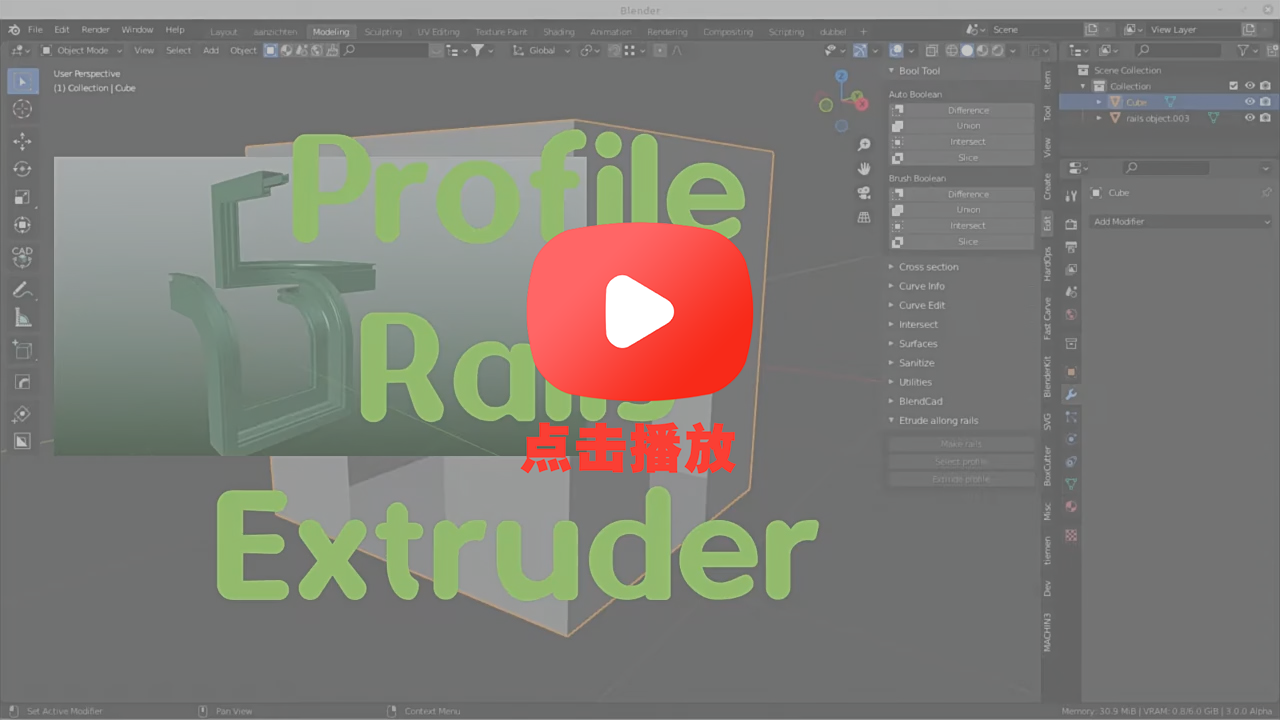
Task: Click the Blender logo menu icon
Action: (15, 30)
